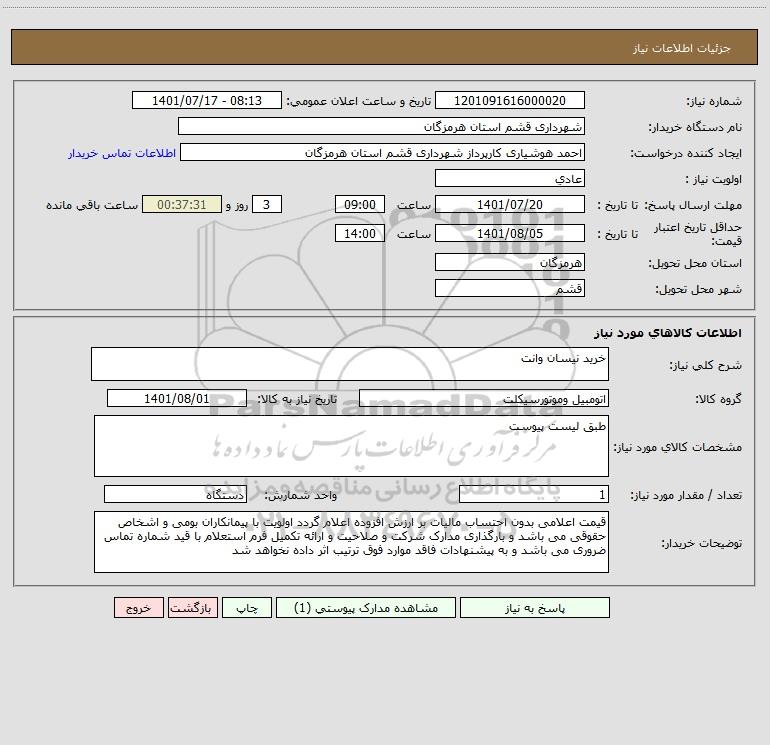Click buyer name field شهرداری قشم استان هرمزگان
Image resolution: width=770 pixels, height=745 pixels.
click(x=381, y=126)
